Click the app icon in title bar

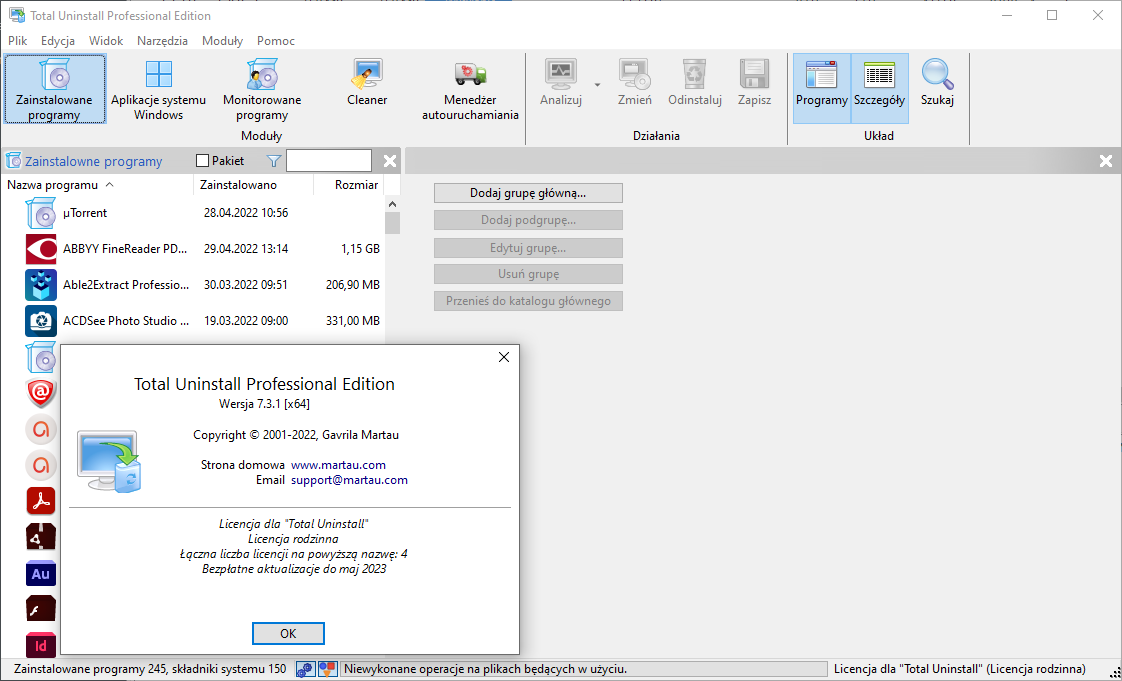(16, 15)
